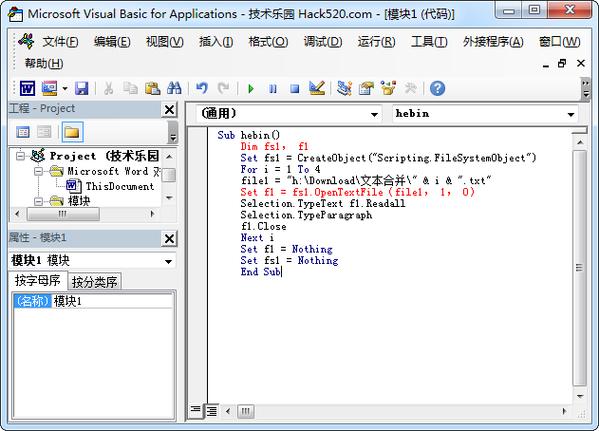Collapse the 模块 folder tree node
599x431 pixels.
[38, 201]
